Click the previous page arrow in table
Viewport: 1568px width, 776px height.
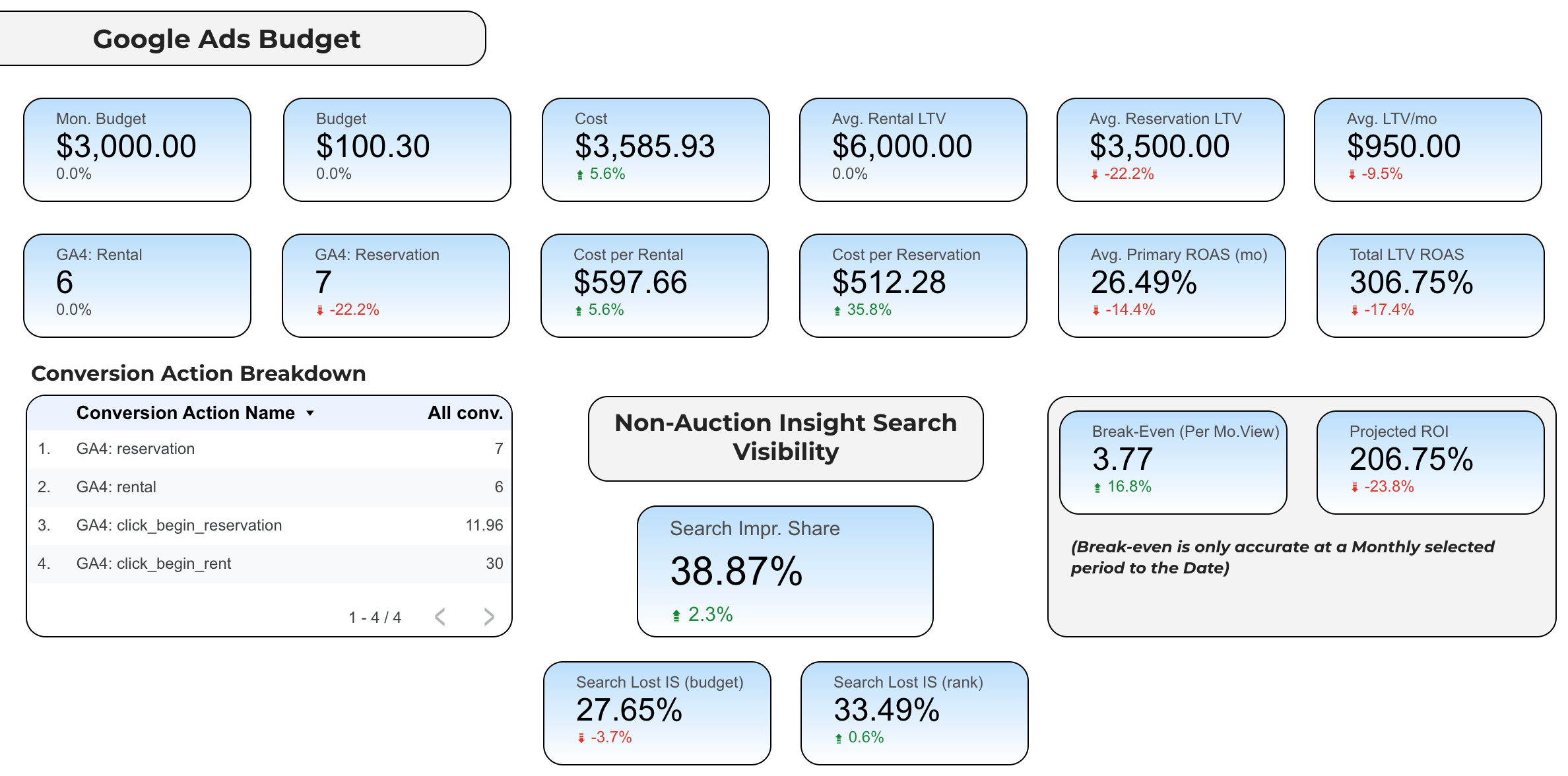point(440,617)
